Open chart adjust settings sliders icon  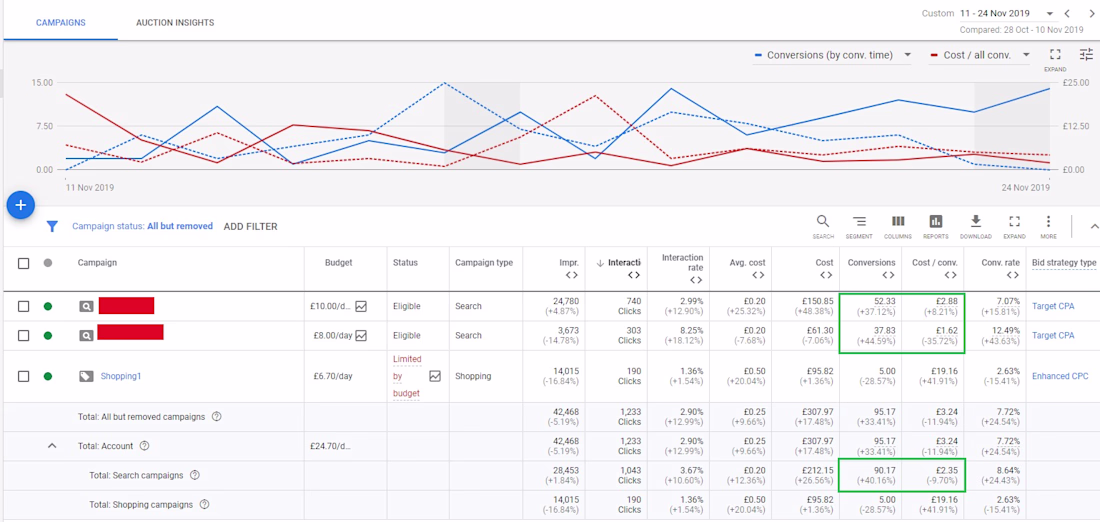tap(1087, 54)
